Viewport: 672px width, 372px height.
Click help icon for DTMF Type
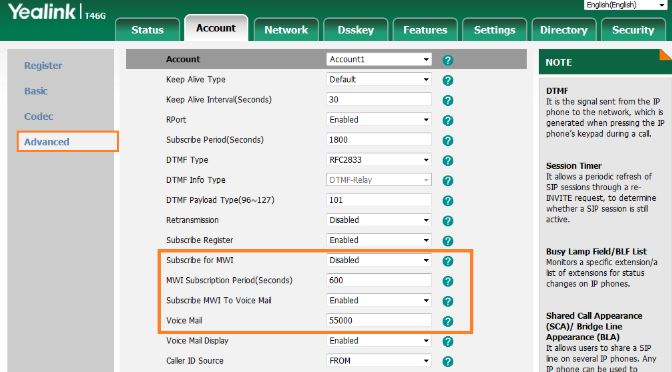click(447, 161)
